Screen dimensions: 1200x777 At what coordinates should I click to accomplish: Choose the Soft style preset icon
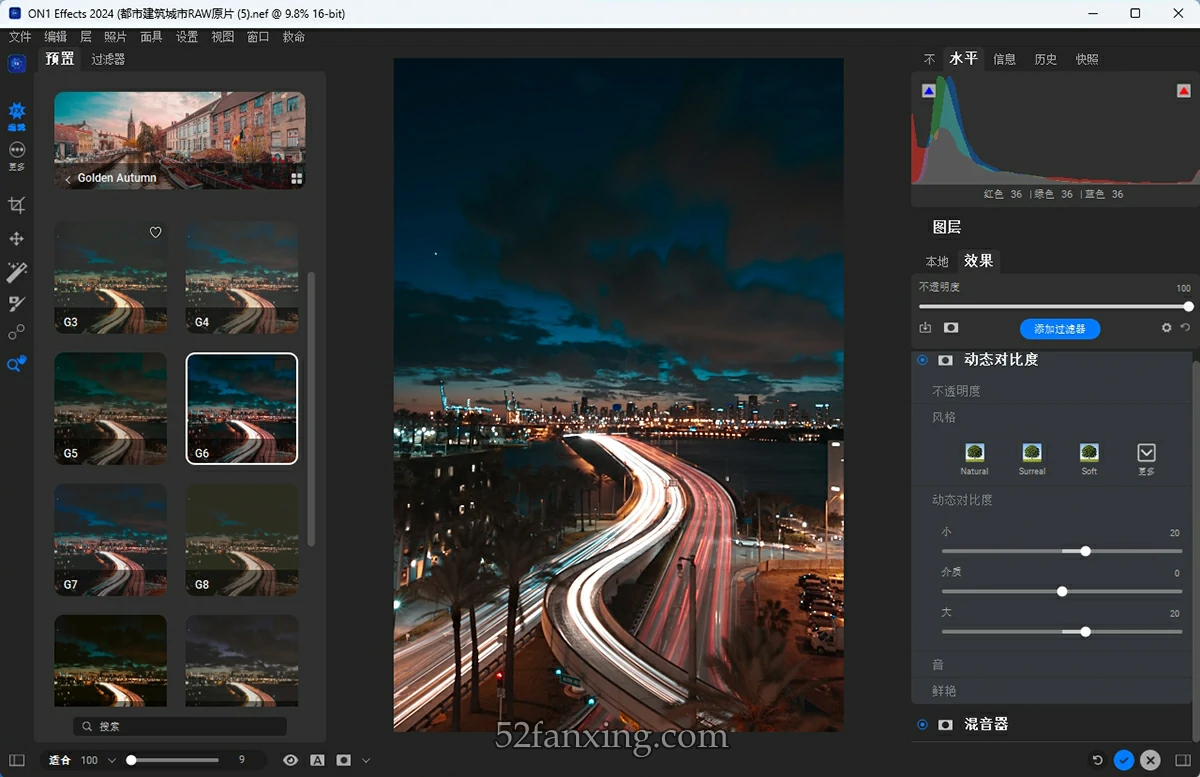coord(1089,453)
